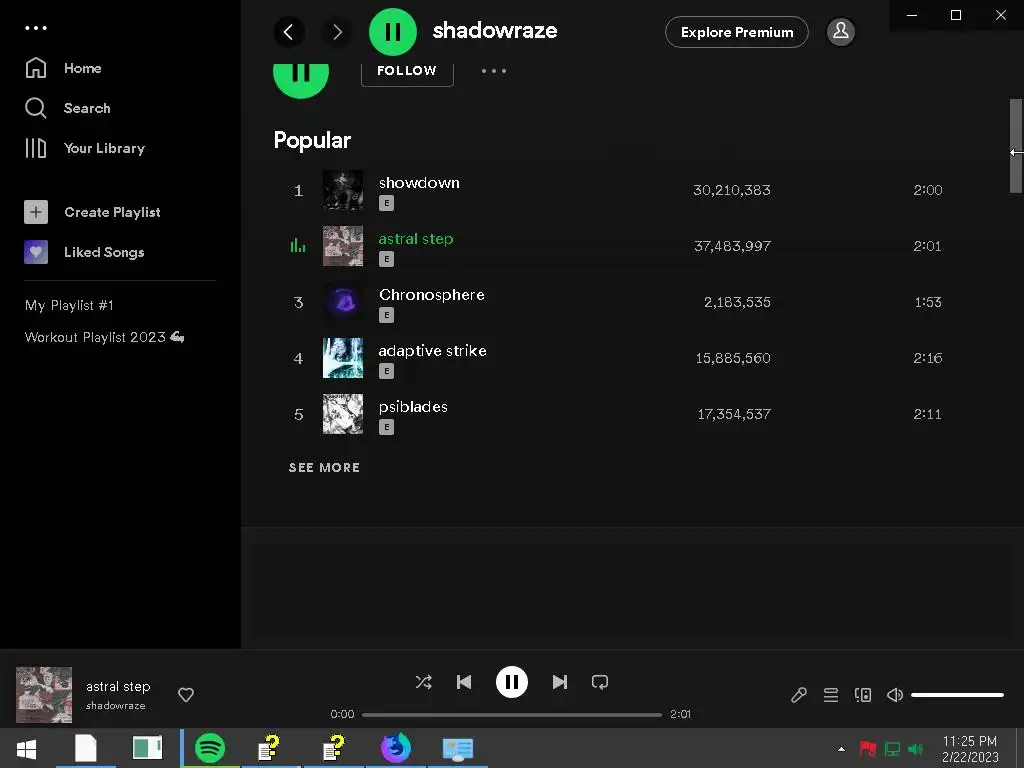Play the track psiblades

413,407
